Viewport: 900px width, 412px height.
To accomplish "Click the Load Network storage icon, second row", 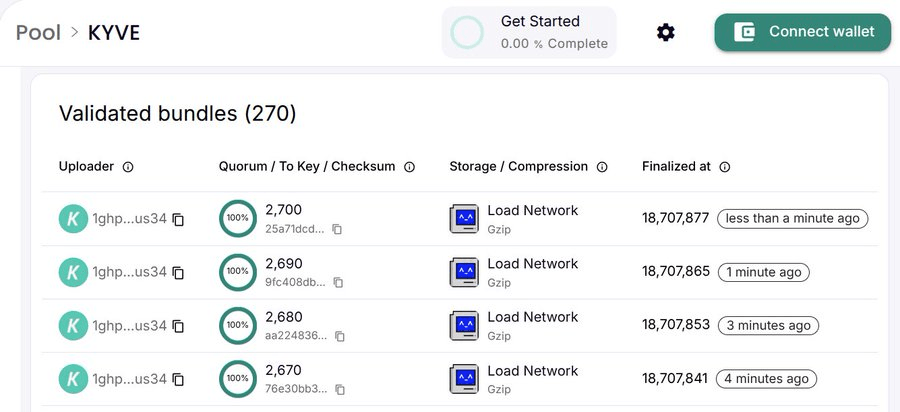I will click(x=464, y=272).
